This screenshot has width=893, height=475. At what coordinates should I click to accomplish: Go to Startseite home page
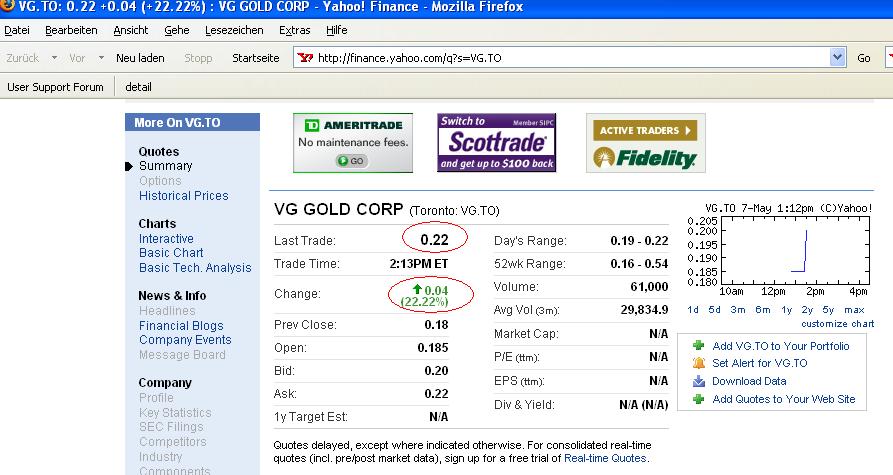[256, 58]
